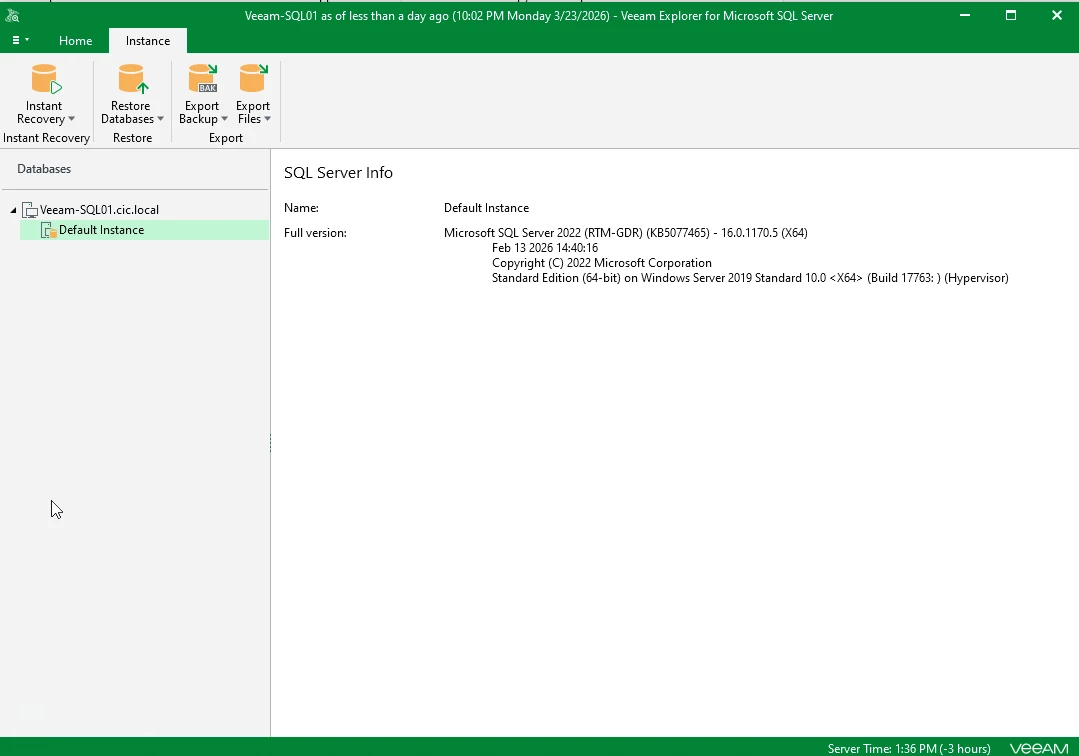Screen dimensions: 1079x756
Task: Click the Veeam logo in status bar
Action: (1039, 748)
